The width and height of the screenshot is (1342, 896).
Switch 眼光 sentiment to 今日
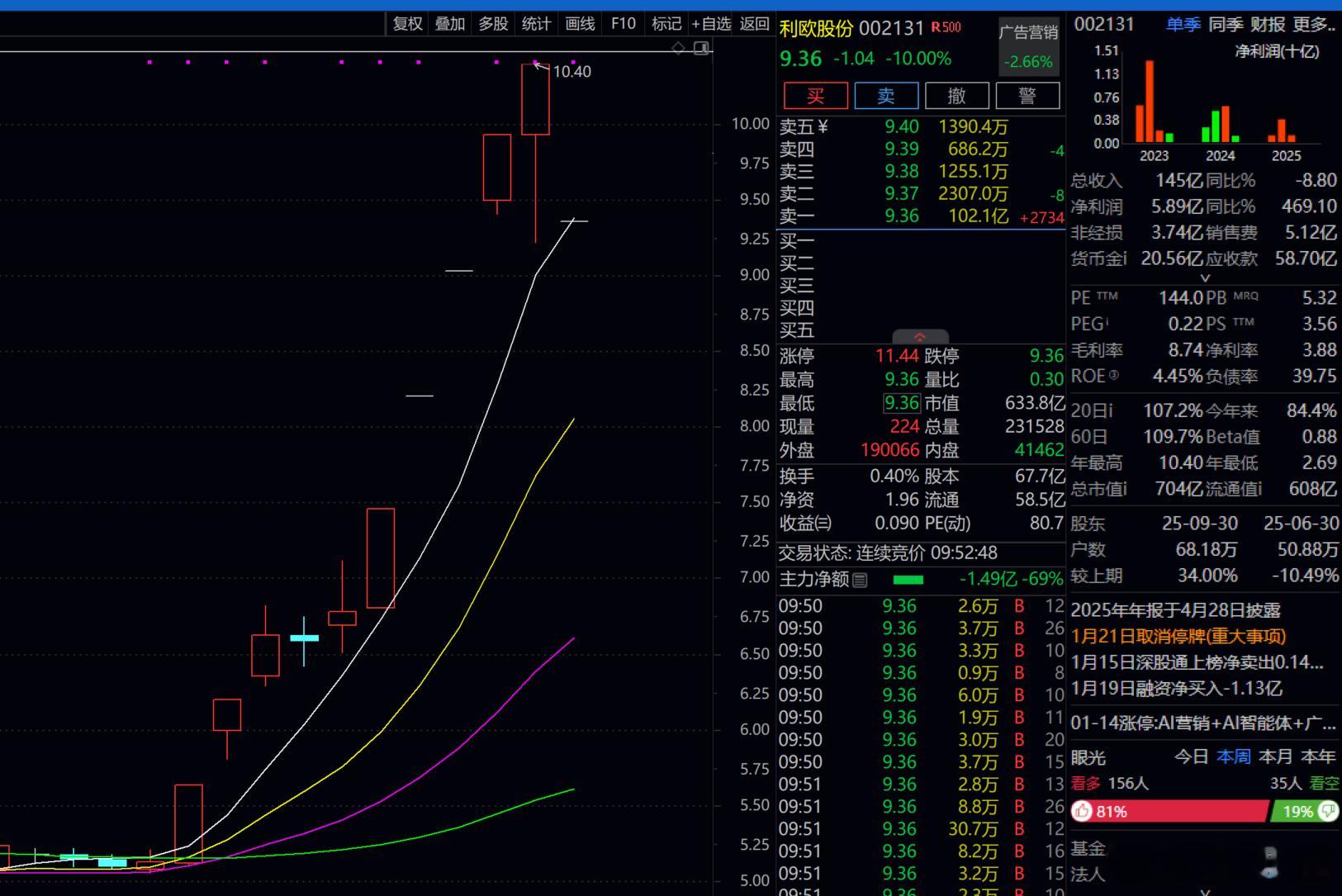click(1191, 756)
